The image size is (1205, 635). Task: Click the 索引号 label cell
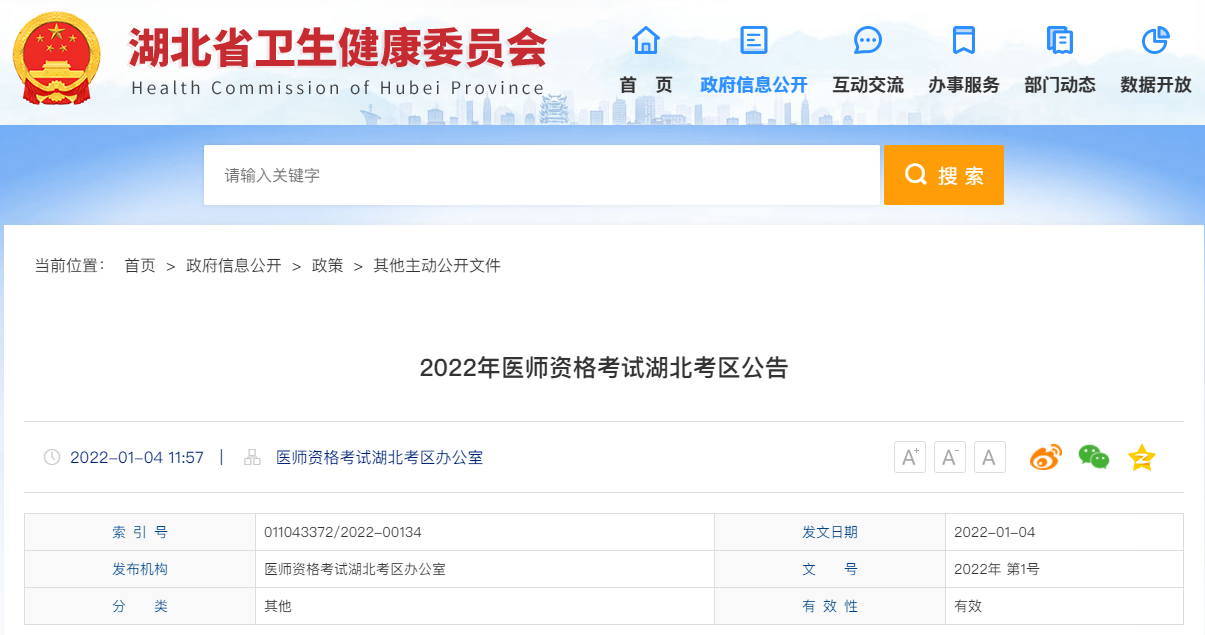tap(140, 532)
